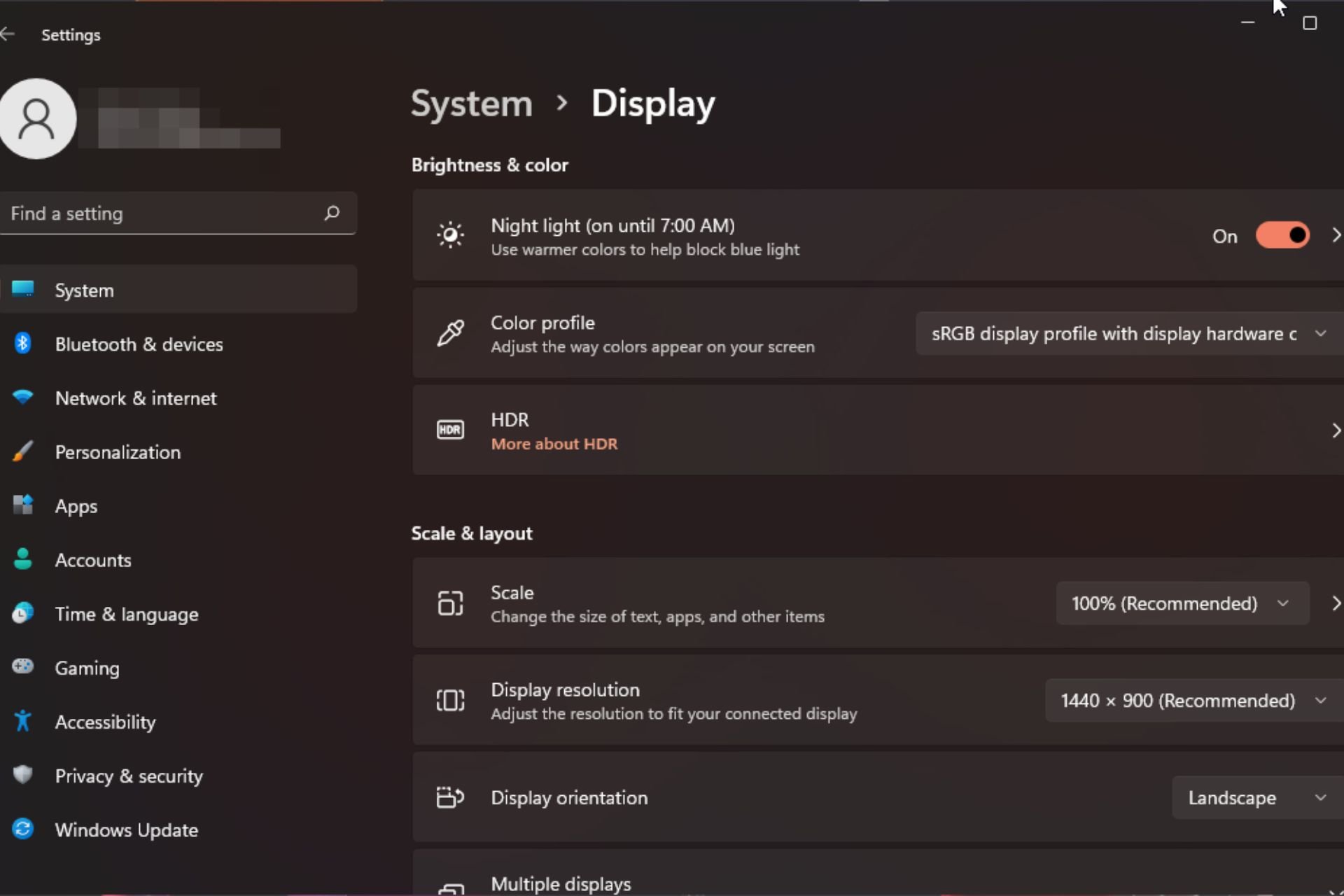The width and height of the screenshot is (1344, 896).
Task: Turn off the Night light toggle
Action: [x=1282, y=235]
